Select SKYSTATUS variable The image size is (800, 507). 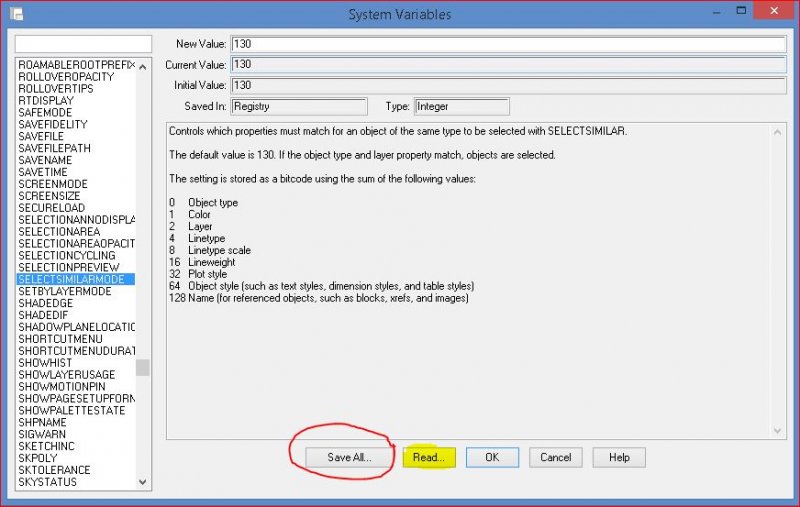point(47,483)
